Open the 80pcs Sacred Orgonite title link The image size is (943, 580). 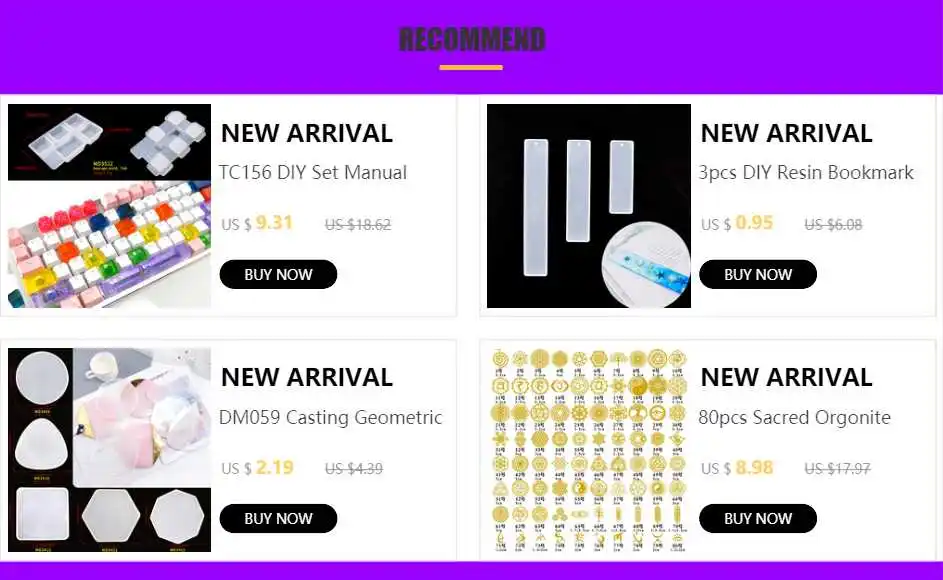pos(794,417)
